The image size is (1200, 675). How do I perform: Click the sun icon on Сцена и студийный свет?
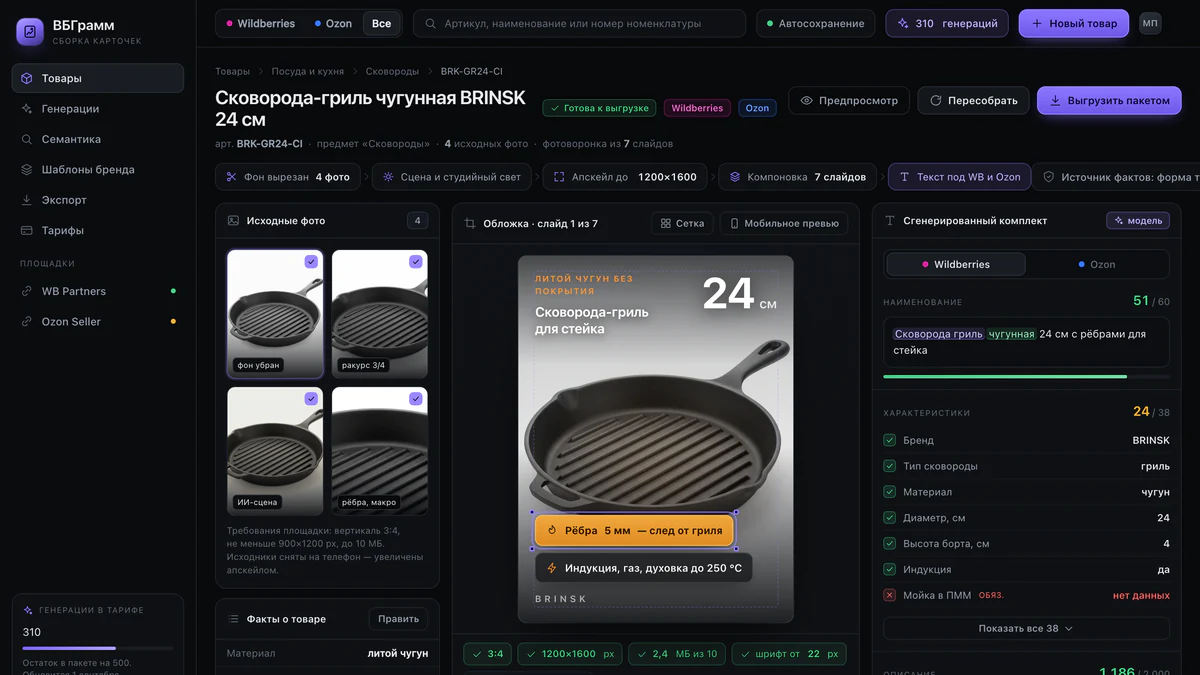[x=388, y=177]
